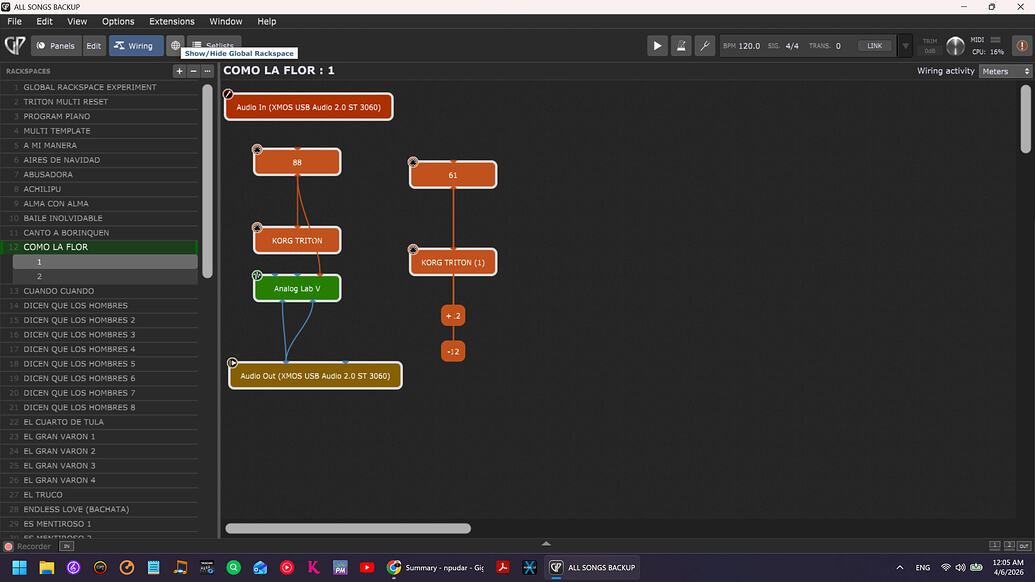Viewport: 1035px width, 582px height.
Task: Open the Options menu
Action: pos(118,21)
